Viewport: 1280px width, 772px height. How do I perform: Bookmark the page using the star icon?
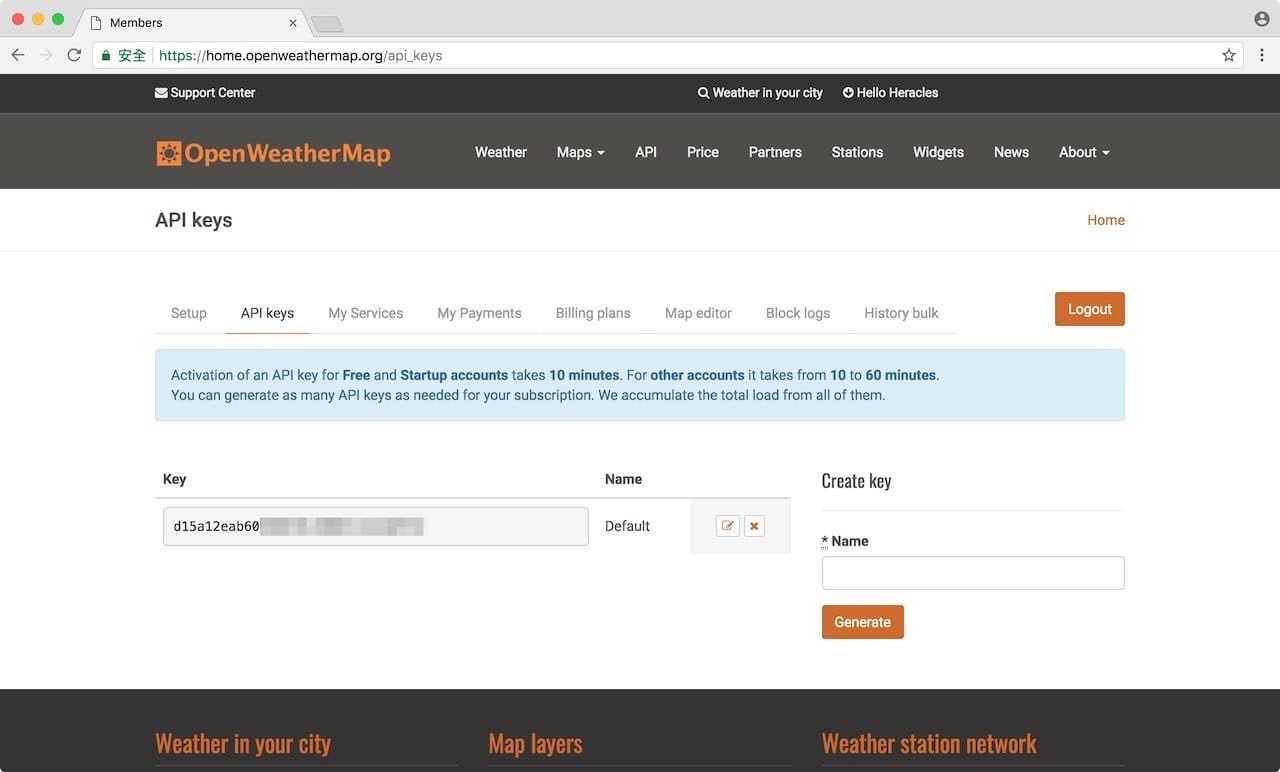point(1229,55)
